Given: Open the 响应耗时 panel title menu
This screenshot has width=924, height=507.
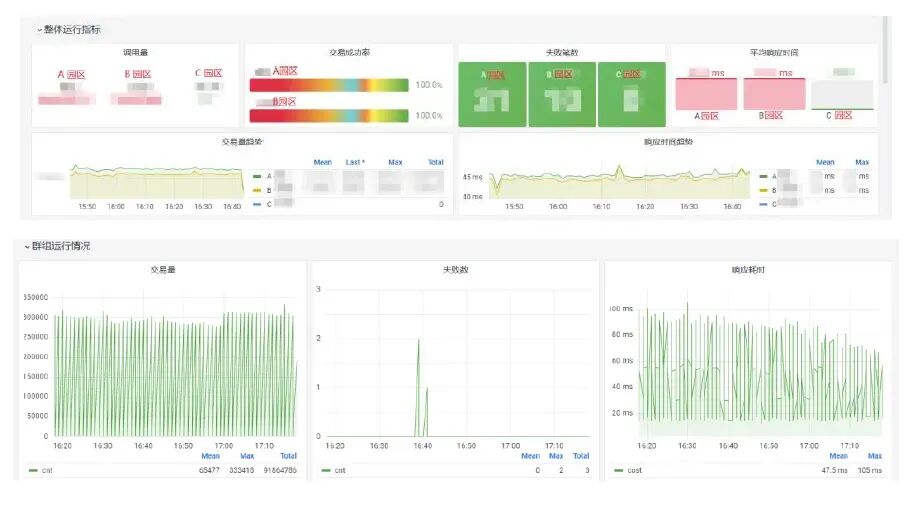Looking at the screenshot, I should [x=748, y=269].
